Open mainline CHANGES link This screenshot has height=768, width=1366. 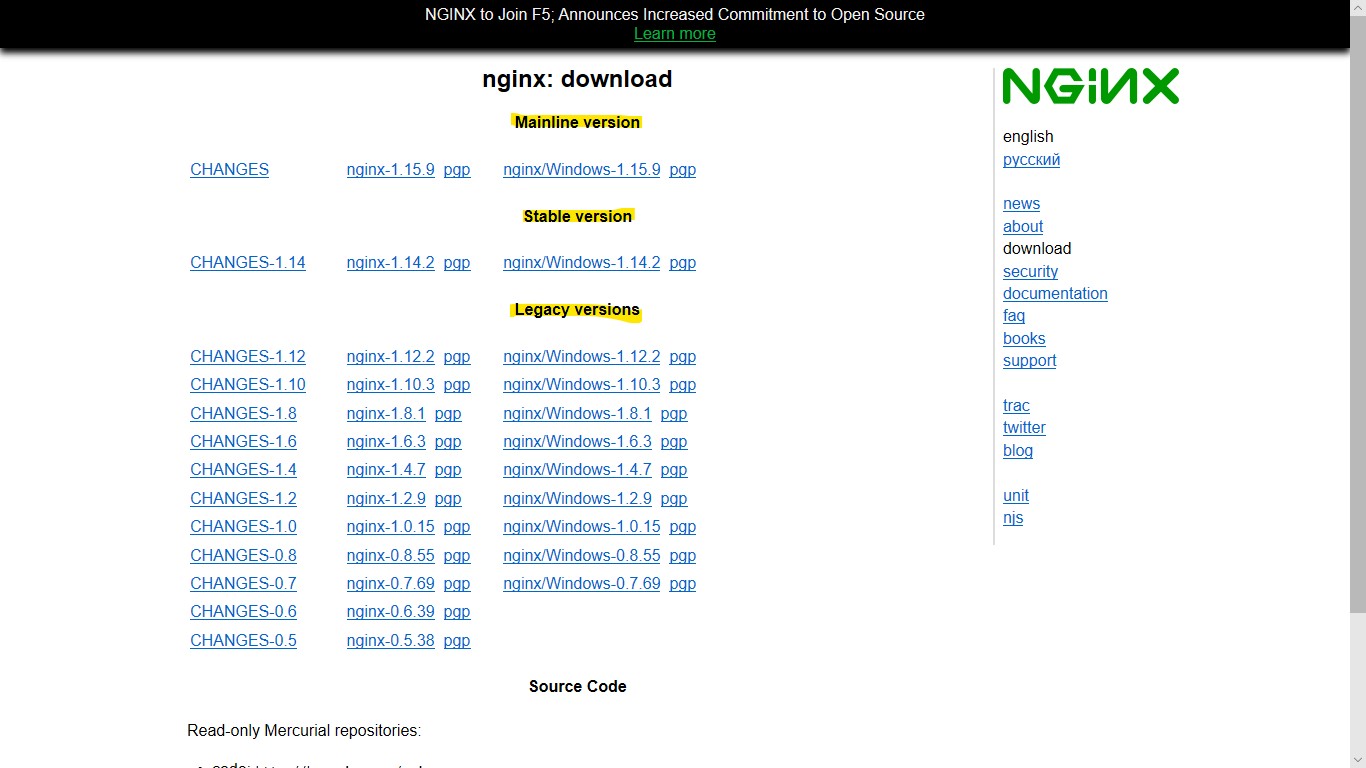(230, 170)
